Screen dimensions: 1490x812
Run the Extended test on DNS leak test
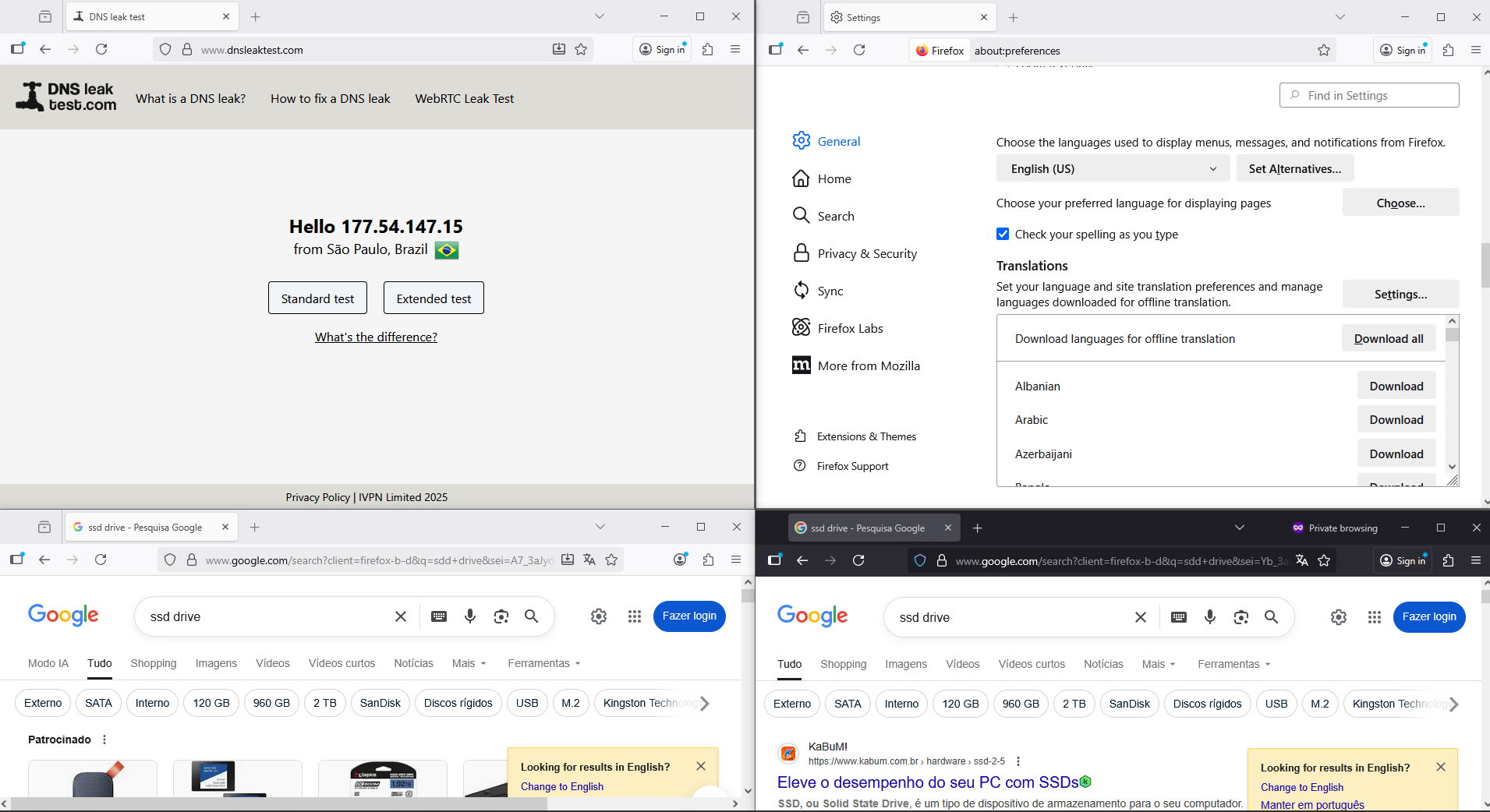tap(434, 298)
